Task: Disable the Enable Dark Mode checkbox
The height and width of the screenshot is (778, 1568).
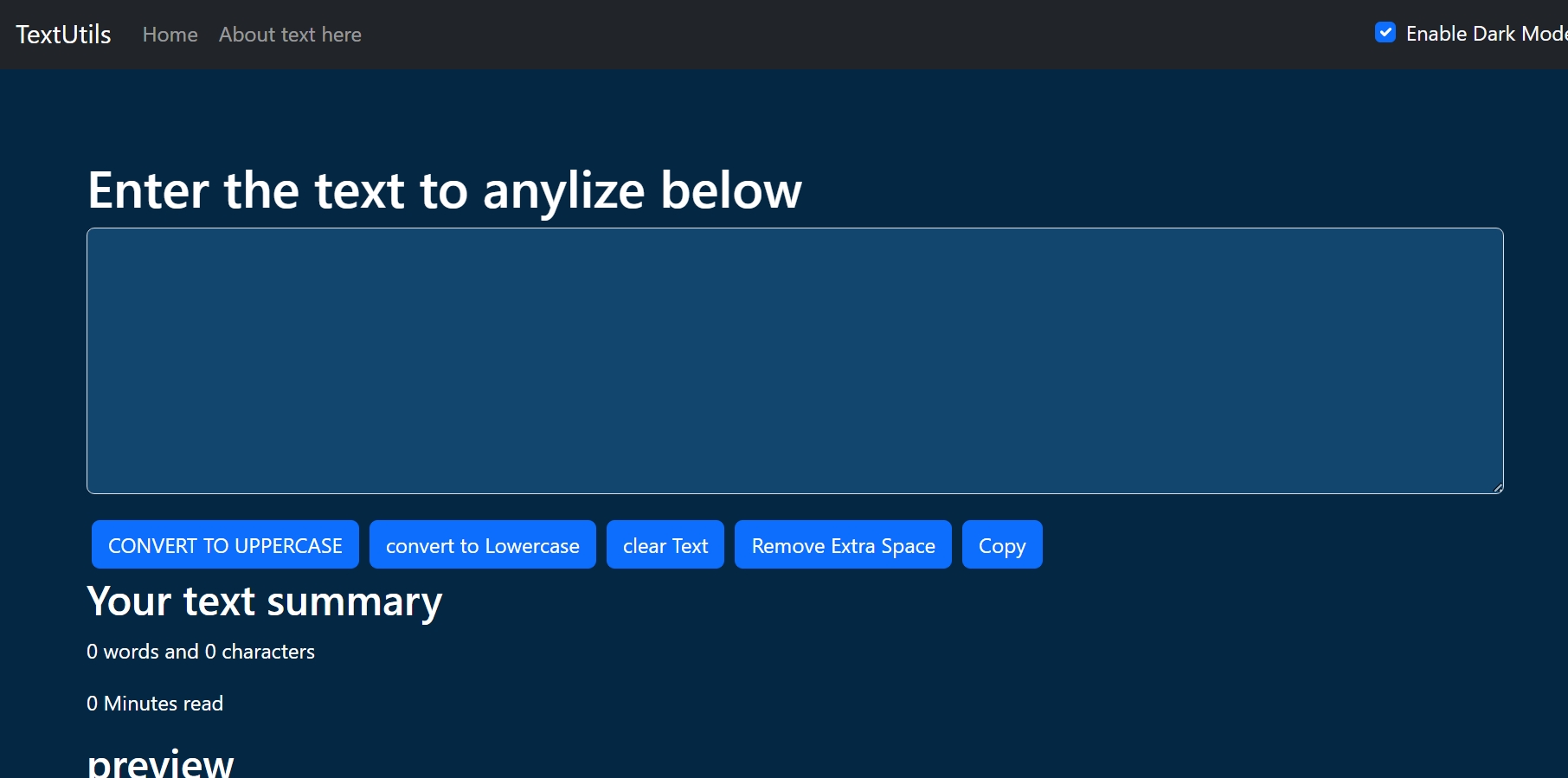Action: click(x=1385, y=32)
